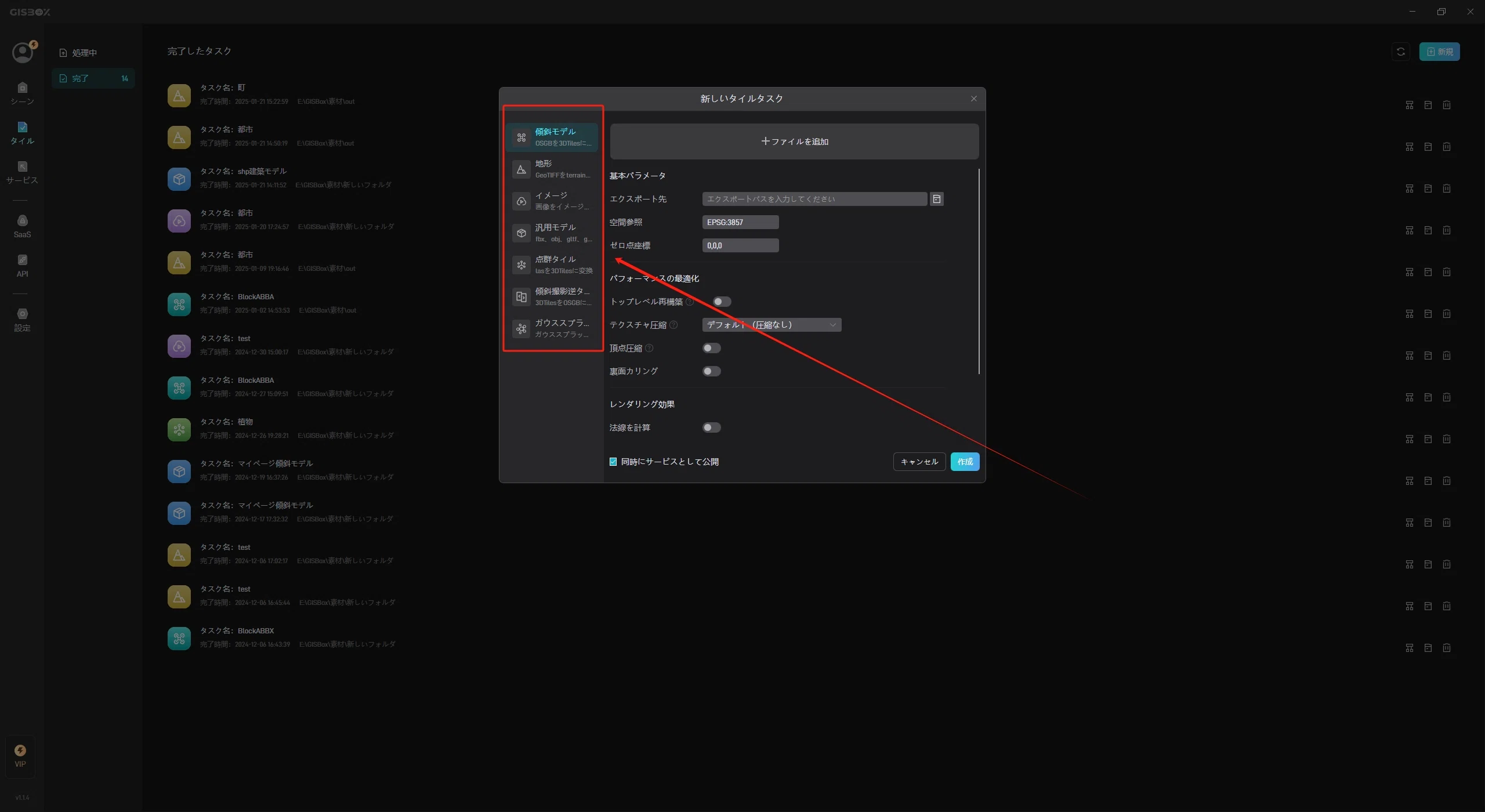Click the EPSG:3857 空間参照 field
Image resolution: width=1485 pixels, height=812 pixels.
click(740, 222)
